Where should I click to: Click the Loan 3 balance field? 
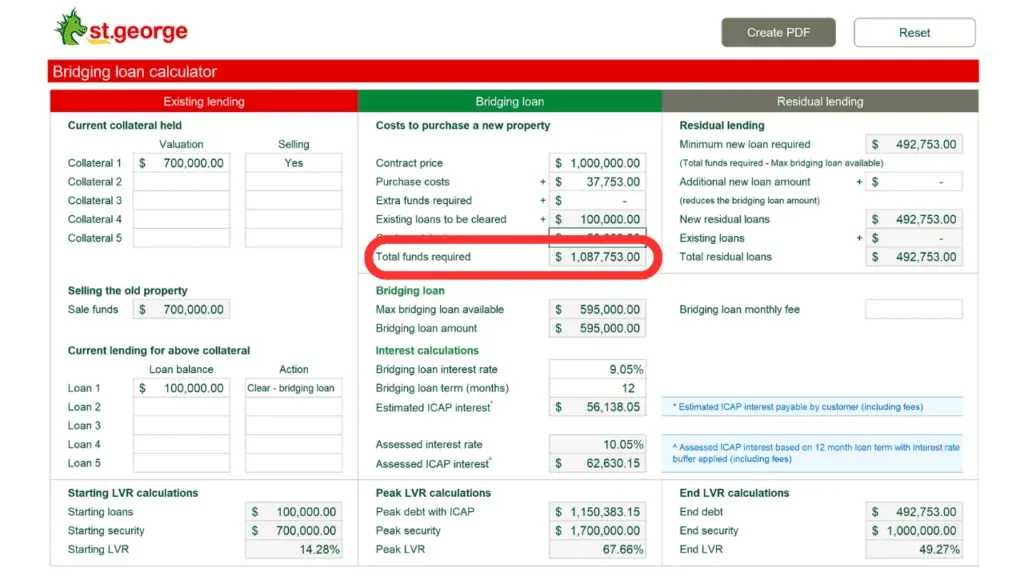click(x=182, y=426)
